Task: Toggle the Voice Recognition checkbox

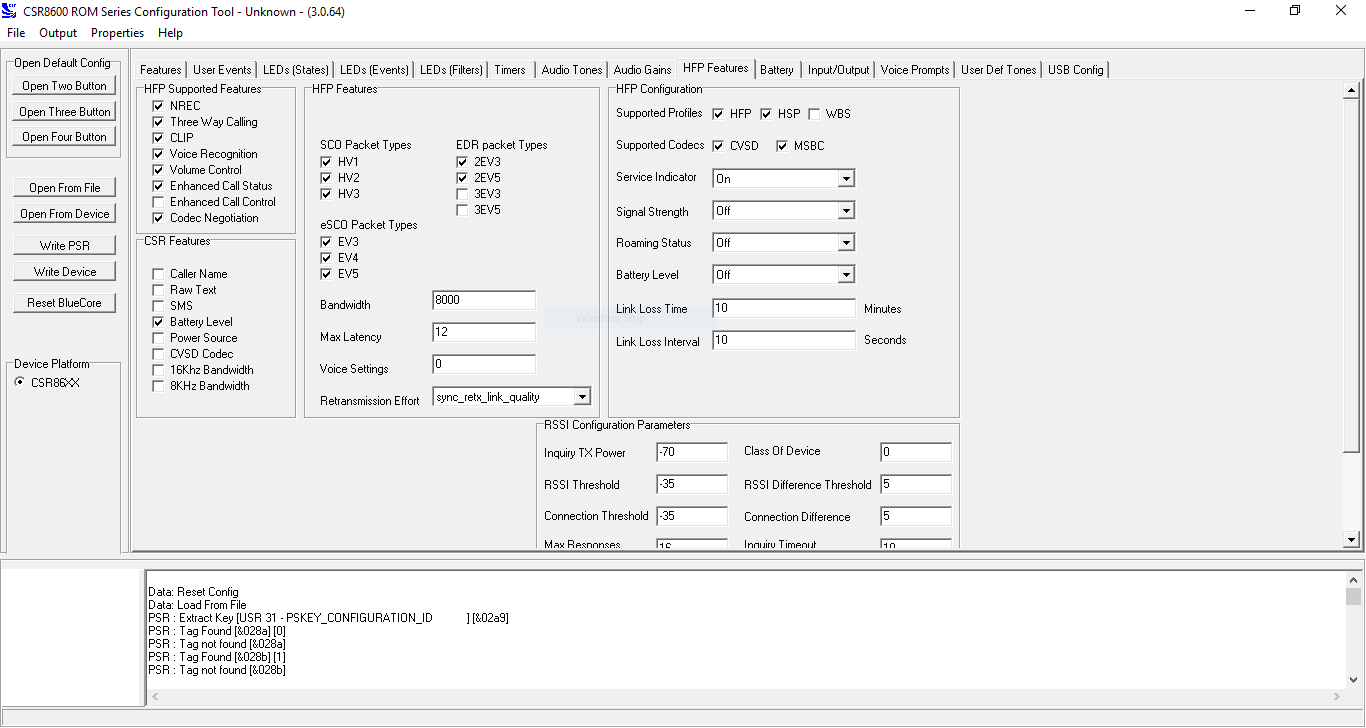Action: [x=158, y=154]
